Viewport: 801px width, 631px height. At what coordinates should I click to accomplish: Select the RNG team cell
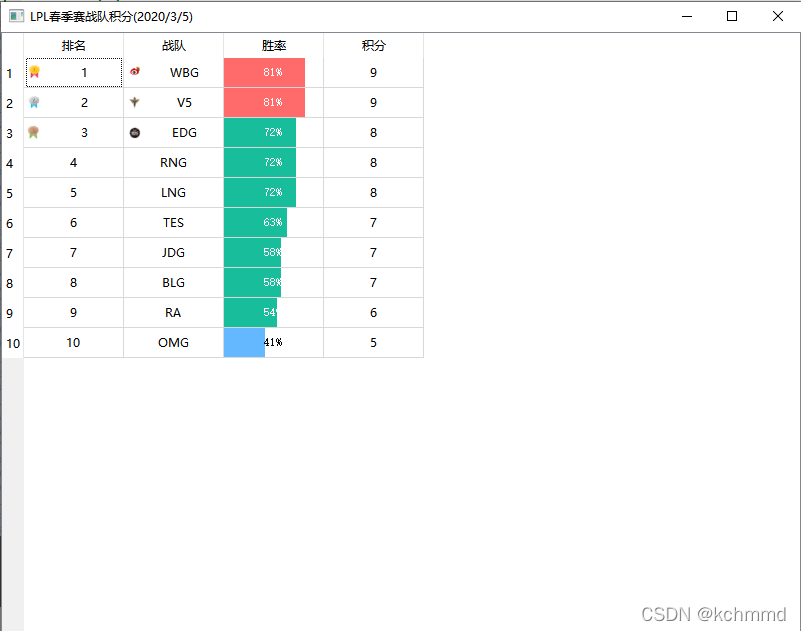(174, 162)
